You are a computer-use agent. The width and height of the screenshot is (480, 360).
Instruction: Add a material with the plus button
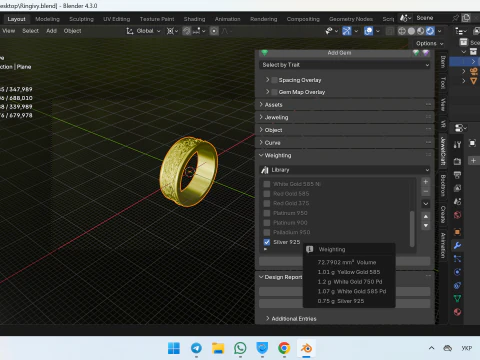click(x=426, y=182)
